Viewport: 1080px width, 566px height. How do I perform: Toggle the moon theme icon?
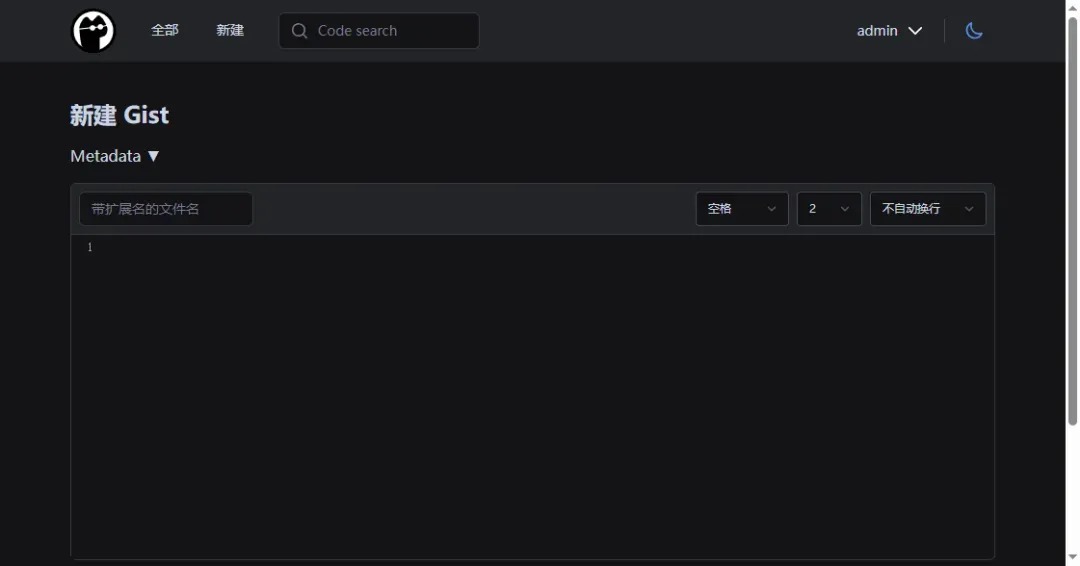974,31
